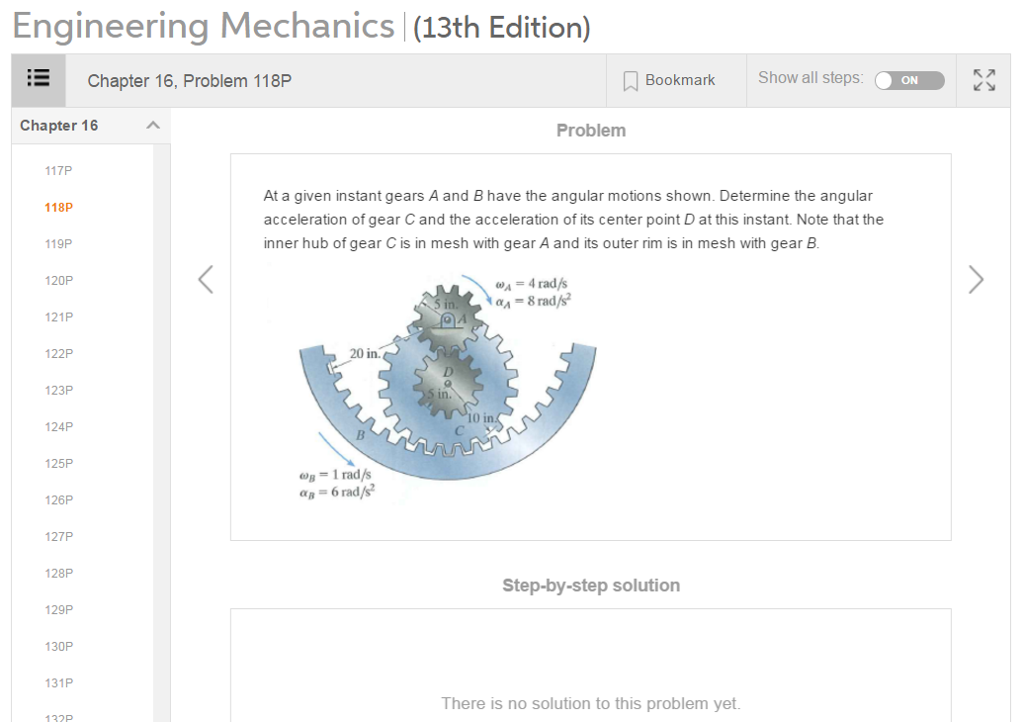Collapse the Chapter 16 section chevron
Viewport: 1024px width, 722px height.
click(151, 126)
